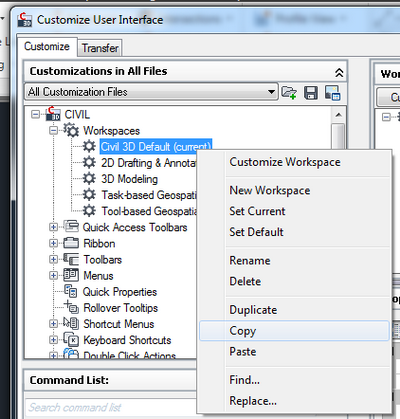
Task: Expand the Toolbars node
Action: 53,259
